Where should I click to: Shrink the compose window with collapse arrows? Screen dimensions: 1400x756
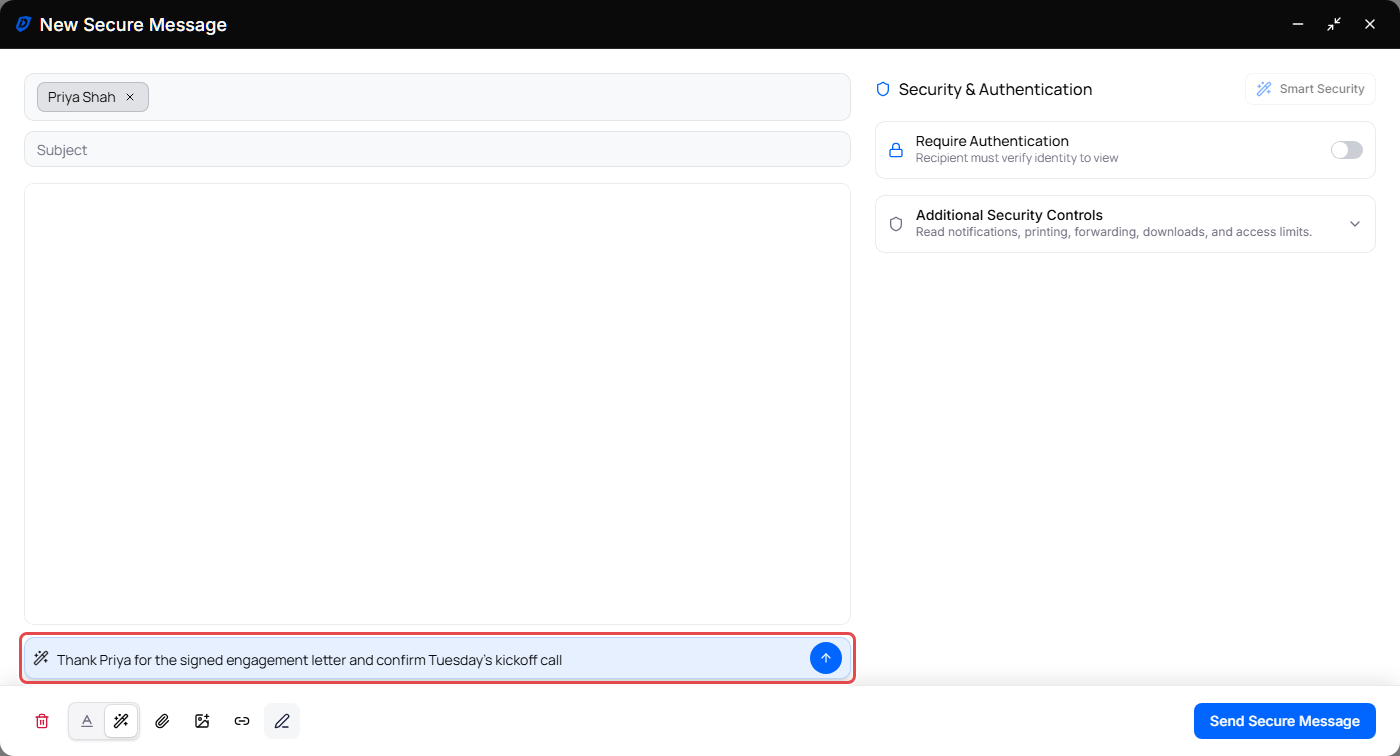coord(1334,24)
